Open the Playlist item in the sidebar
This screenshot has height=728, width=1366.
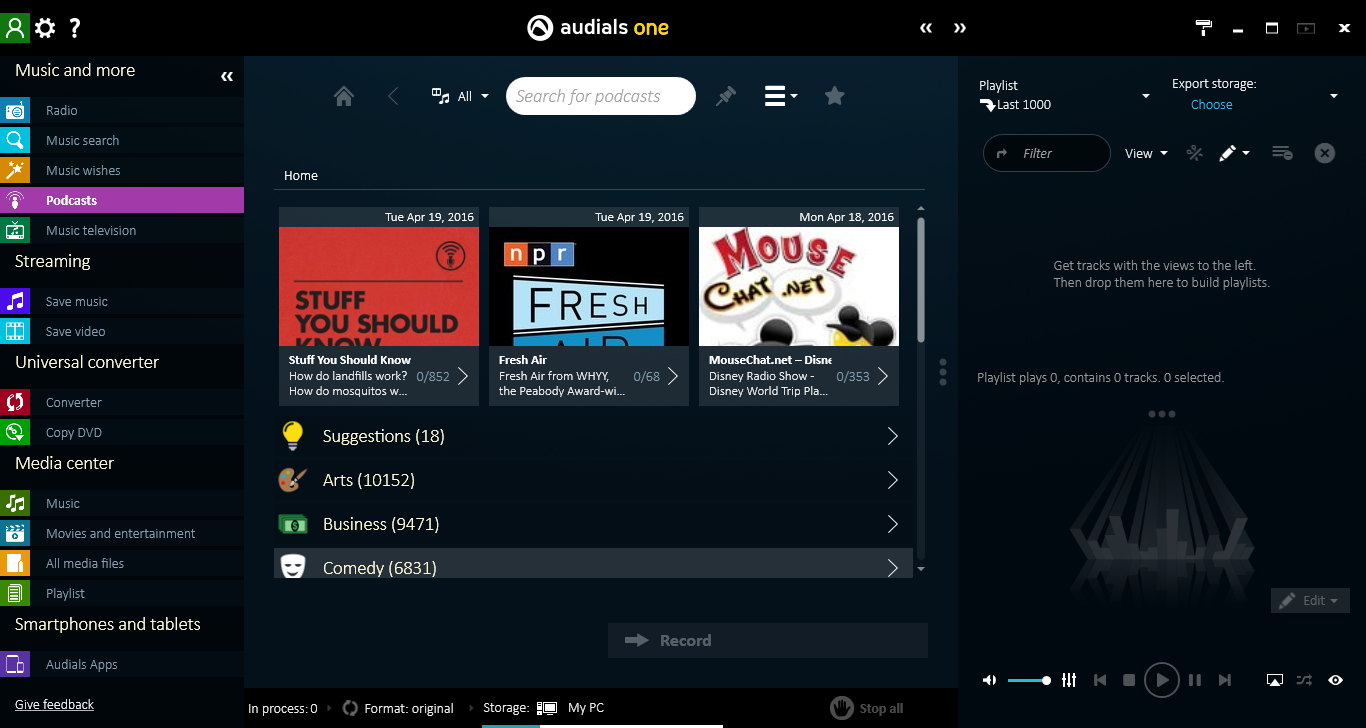click(x=122, y=593)
